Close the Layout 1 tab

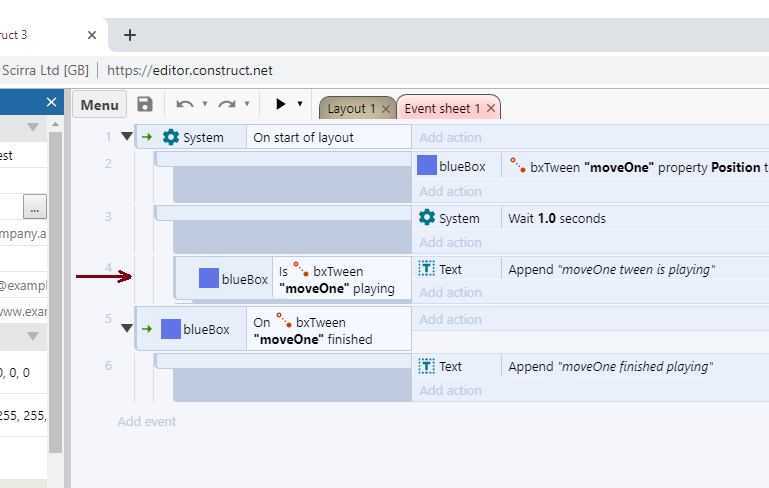(386, 109)
